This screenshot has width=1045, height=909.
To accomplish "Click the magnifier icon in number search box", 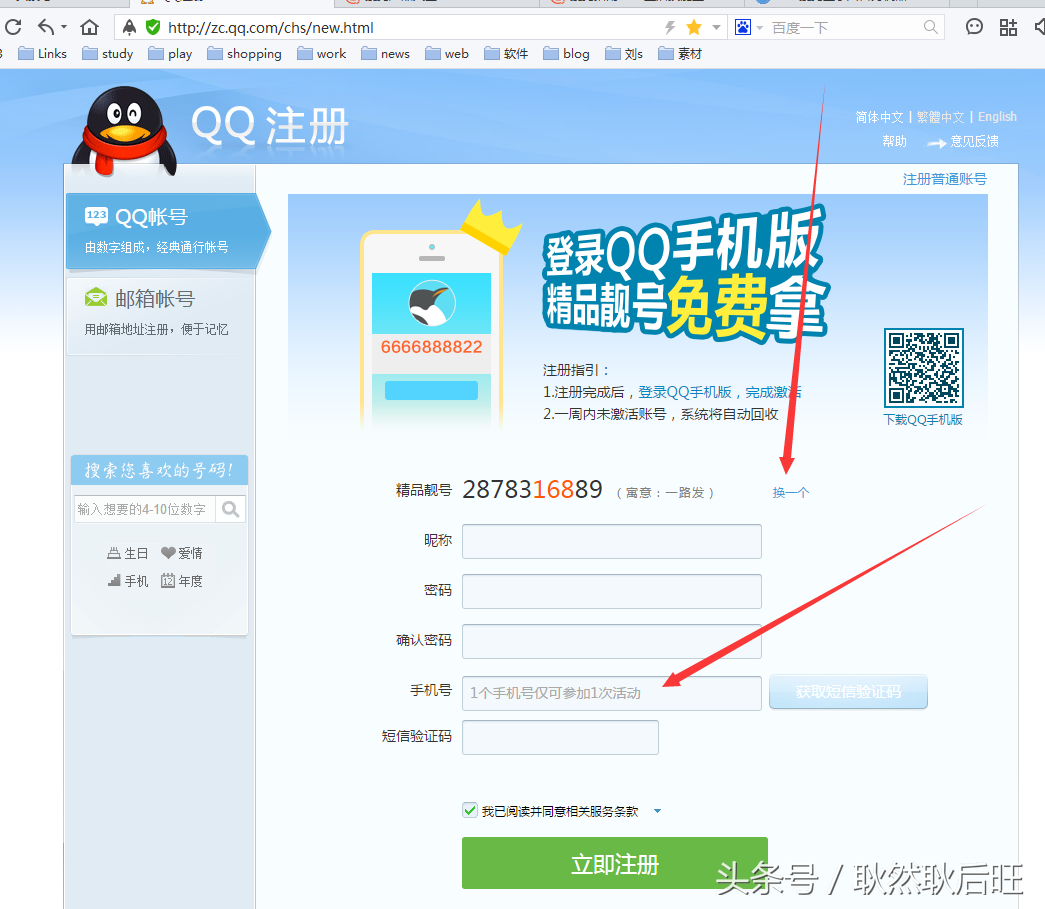I will [x=231, y=509].
